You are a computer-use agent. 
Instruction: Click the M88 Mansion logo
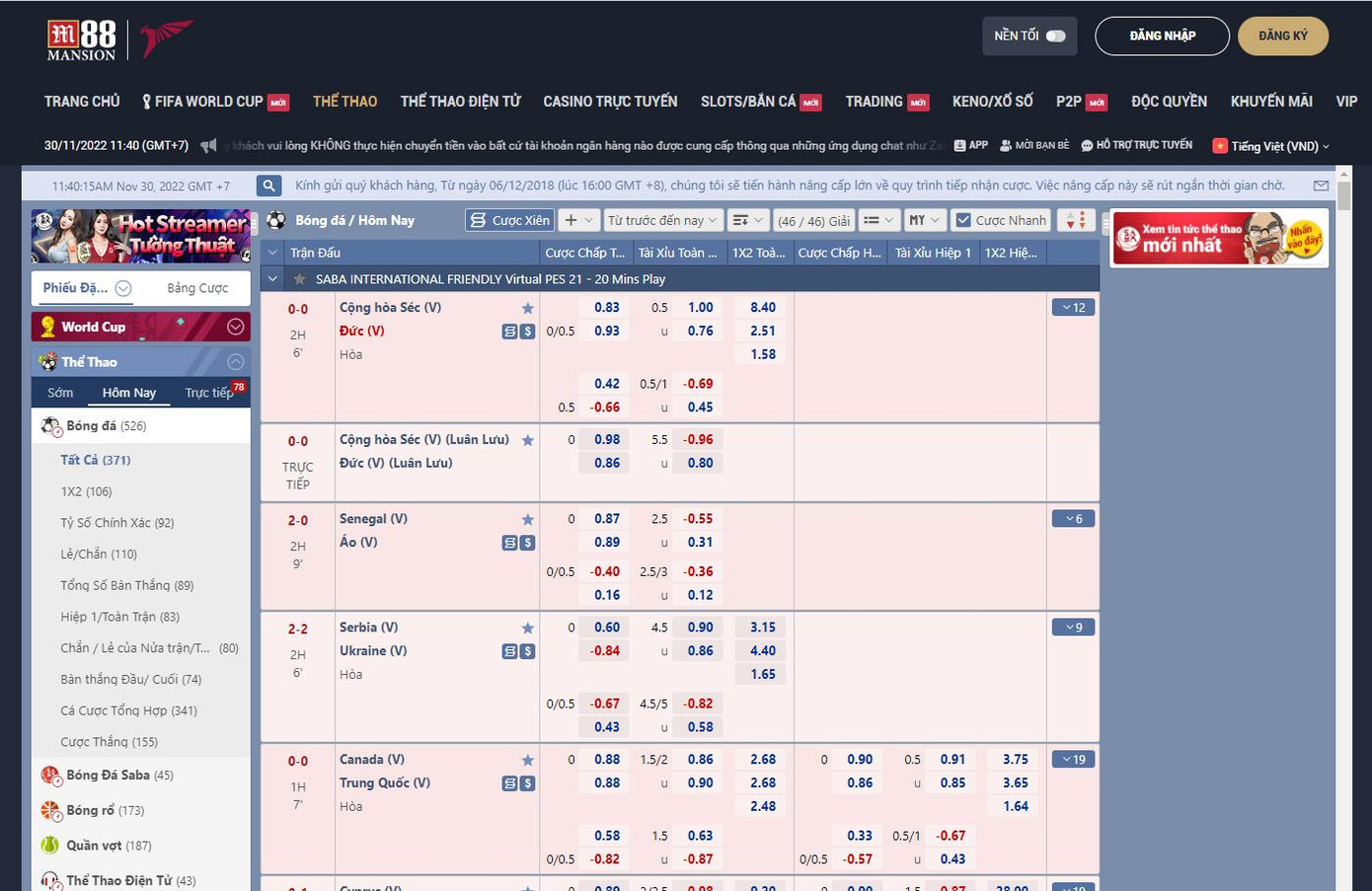coord(83,39)
